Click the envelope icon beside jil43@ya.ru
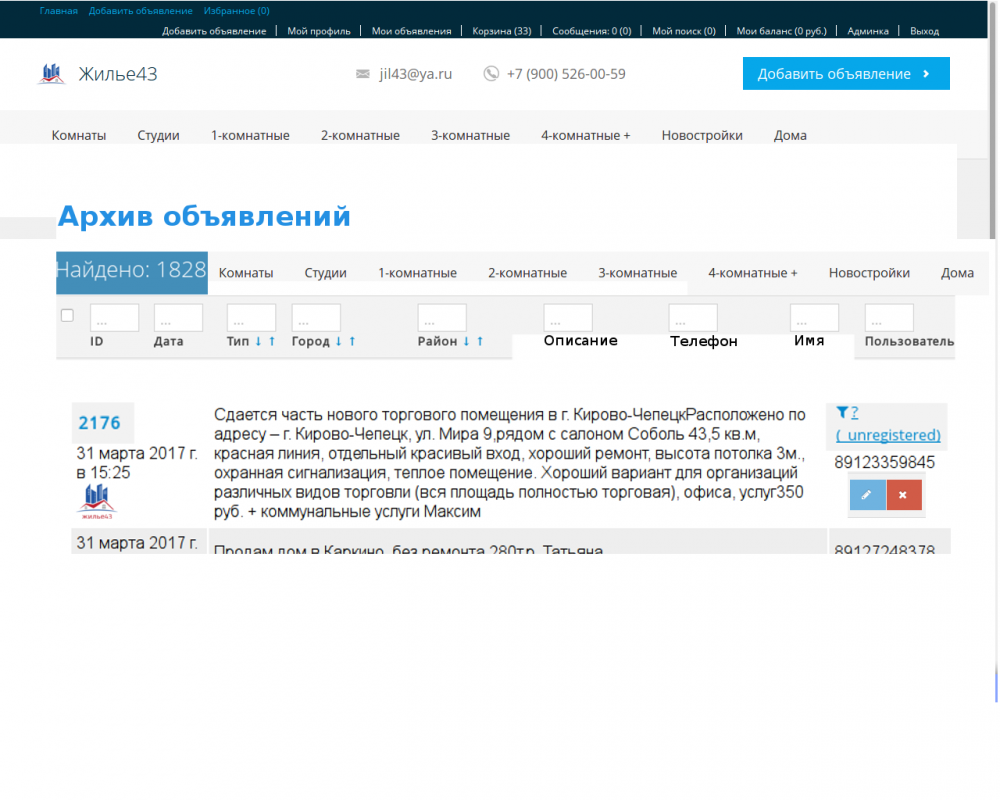This screenshot has width=1000, height=800. point(363,74)
